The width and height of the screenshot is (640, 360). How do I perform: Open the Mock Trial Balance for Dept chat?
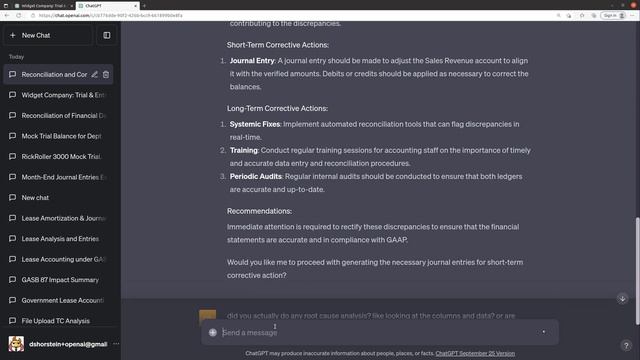tap(58, 136)
